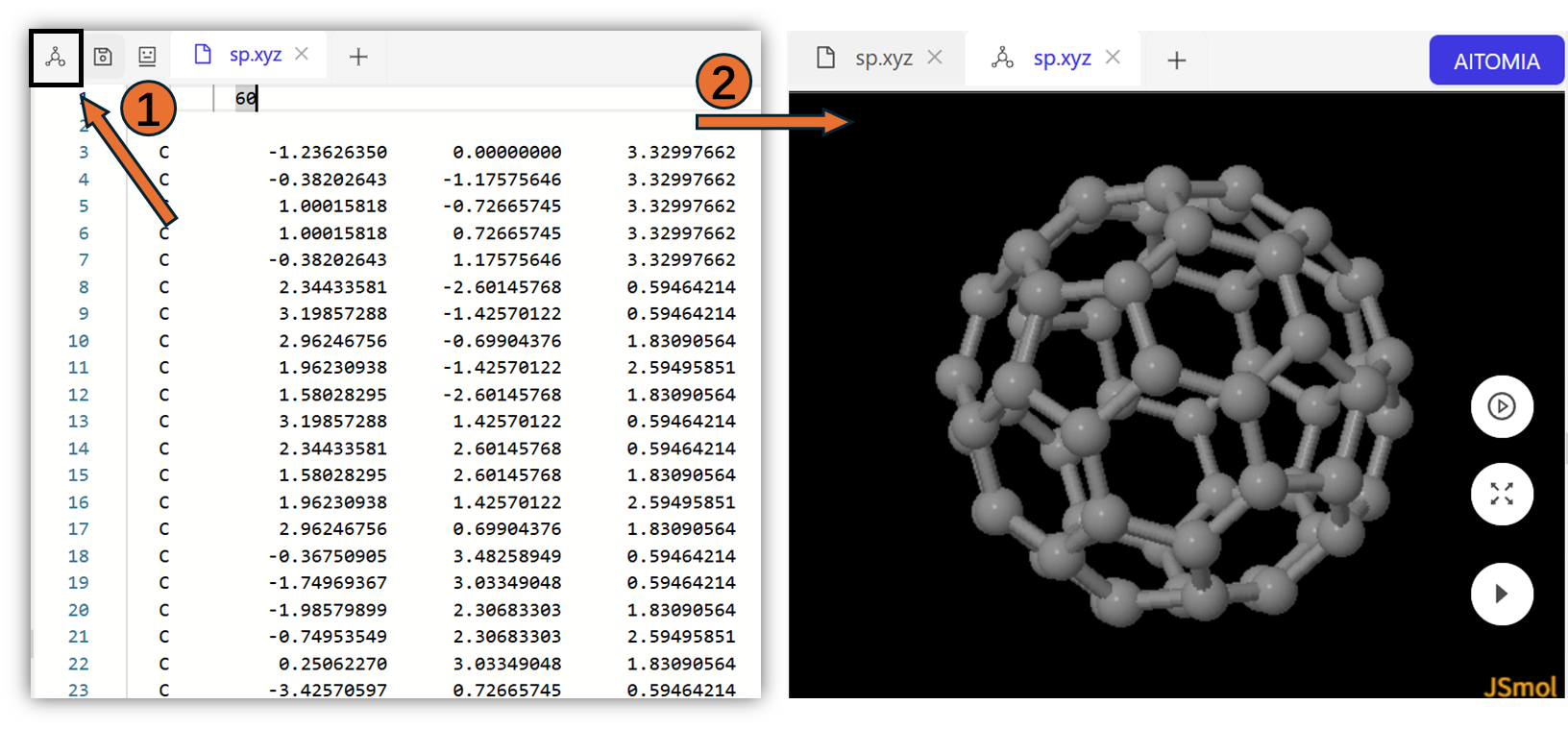1568x729 pixels.
Task: Click the fullscreen expand button in viewer
Action: pyautogui.click(x=1502, y=494)
